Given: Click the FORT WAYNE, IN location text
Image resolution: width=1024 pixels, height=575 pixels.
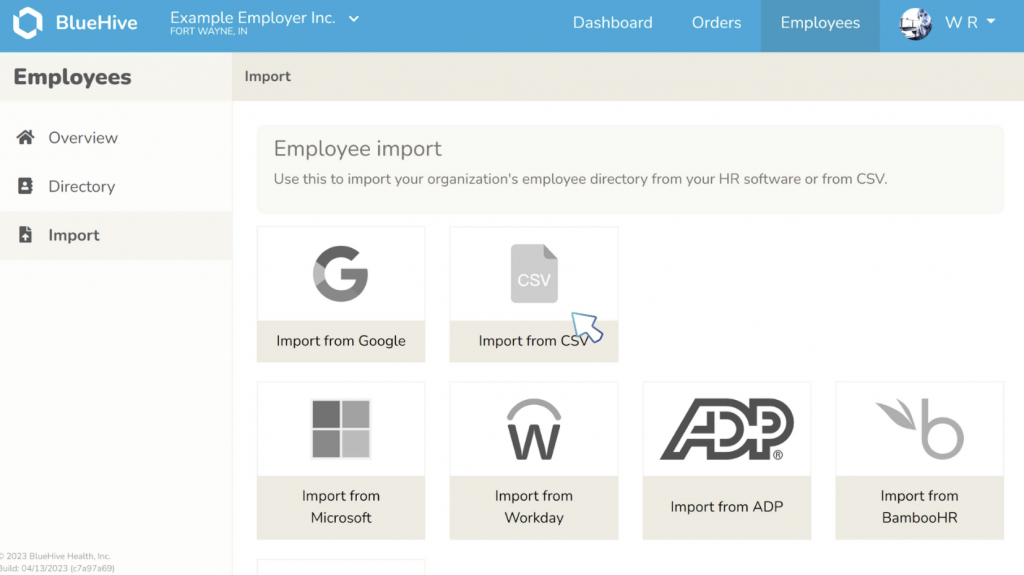Looking at the screenshot, I should 209,31.
